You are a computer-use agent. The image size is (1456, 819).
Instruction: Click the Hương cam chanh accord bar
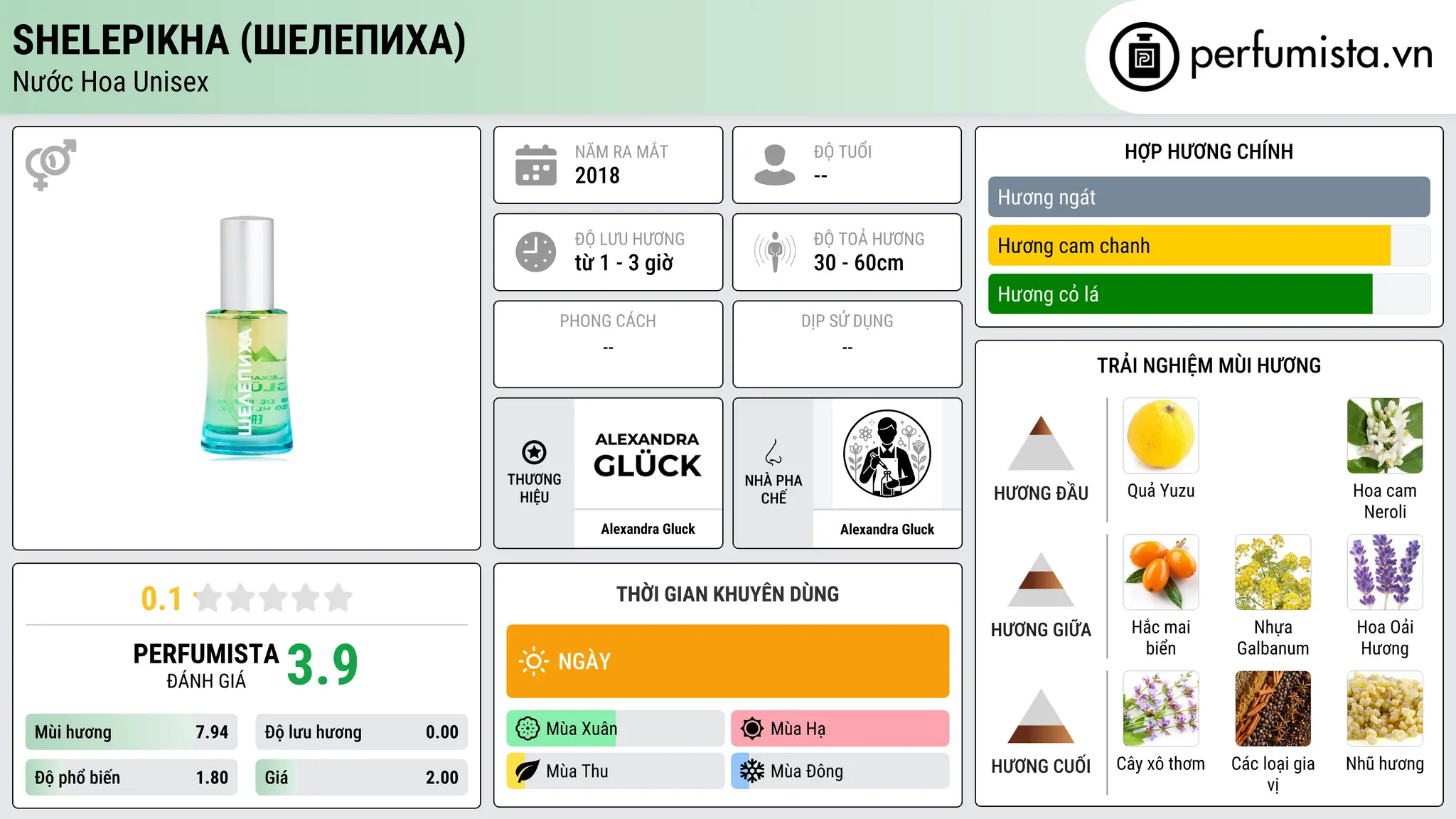1209,245
